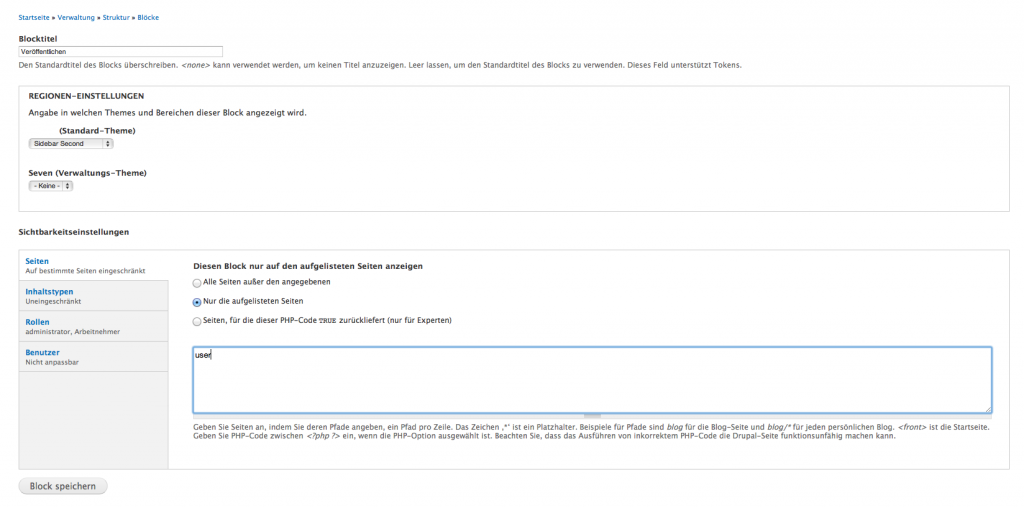Click the 'Block speichern' button
Viewport: 1024px width, 508px height.
(x=63, y=486)
